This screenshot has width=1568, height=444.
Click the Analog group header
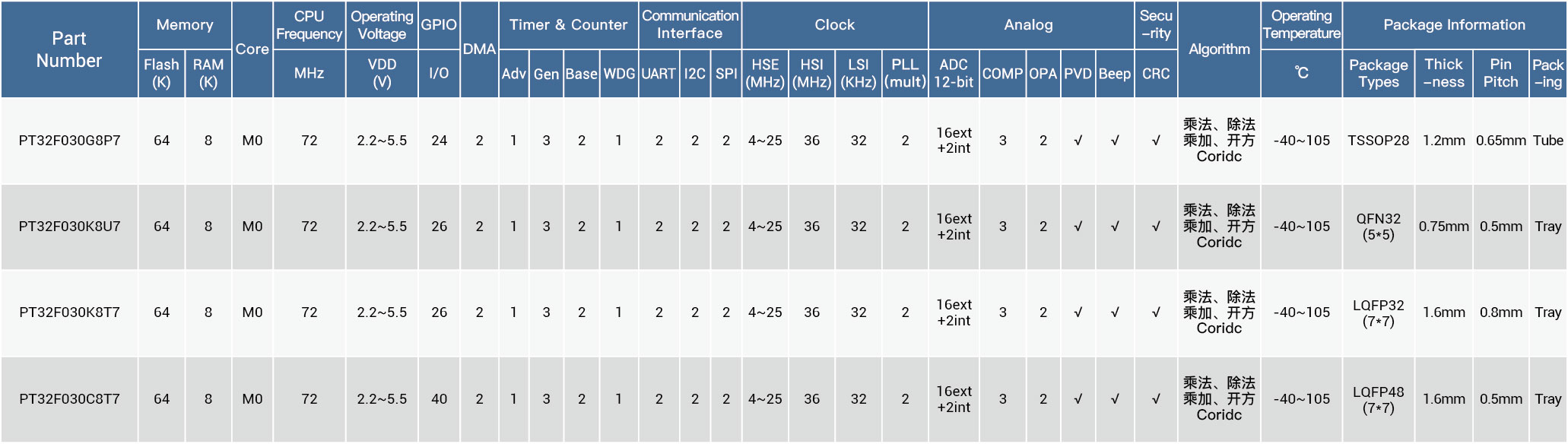pos(1028,25)
